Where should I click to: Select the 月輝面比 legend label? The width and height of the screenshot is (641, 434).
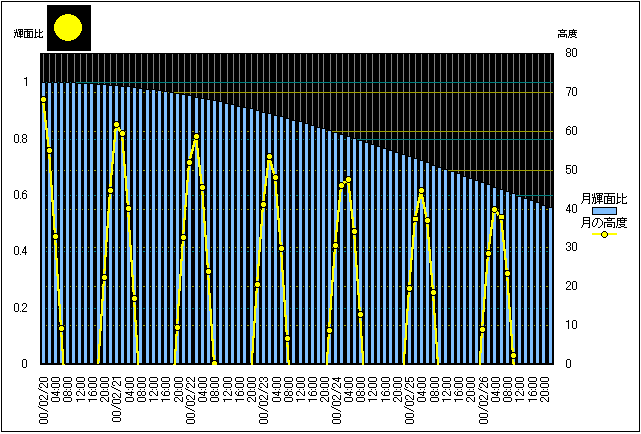(x=603, y=199)
